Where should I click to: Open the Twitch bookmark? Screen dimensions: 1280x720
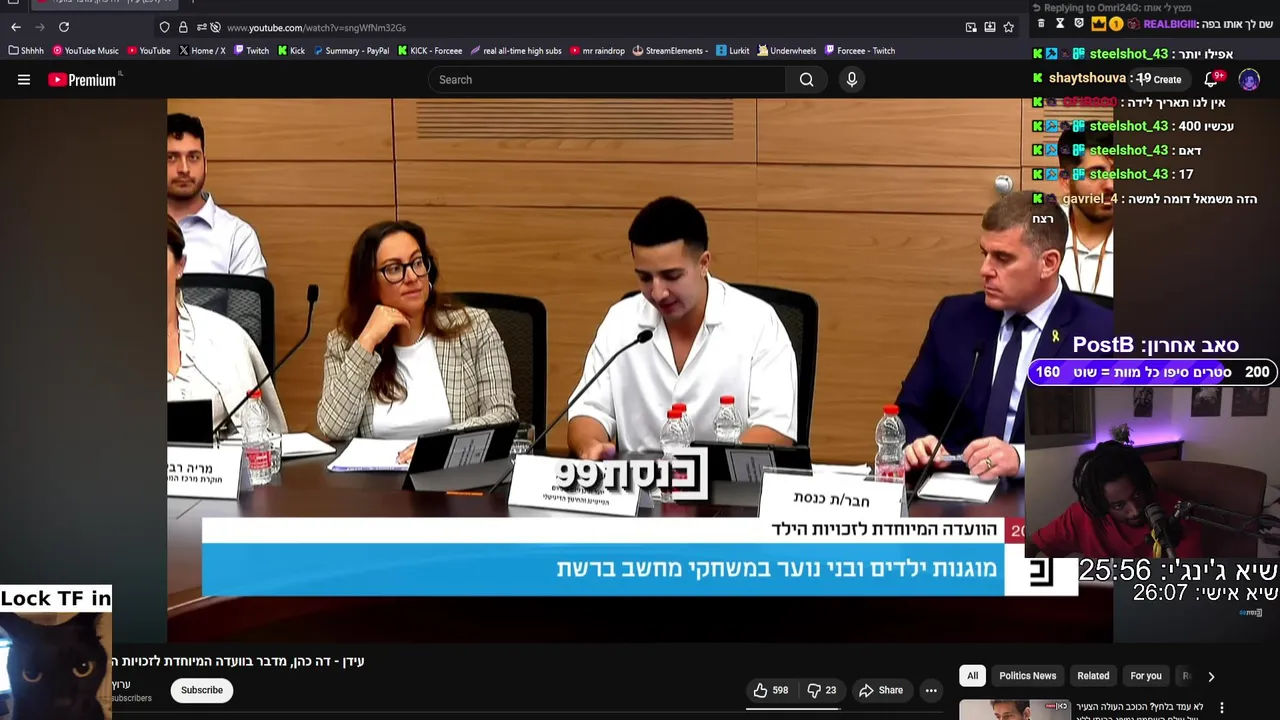251,51
